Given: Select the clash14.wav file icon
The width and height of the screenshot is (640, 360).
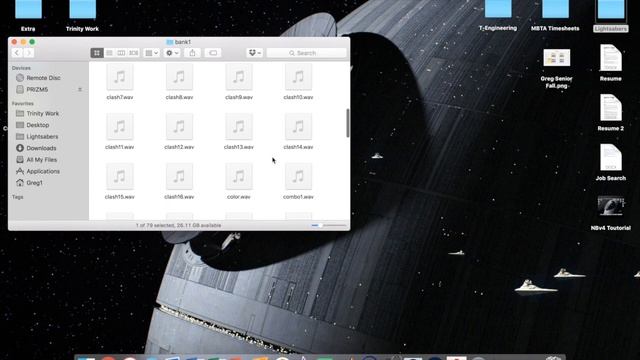Looking at the screenshot, I should coord(298,127).
